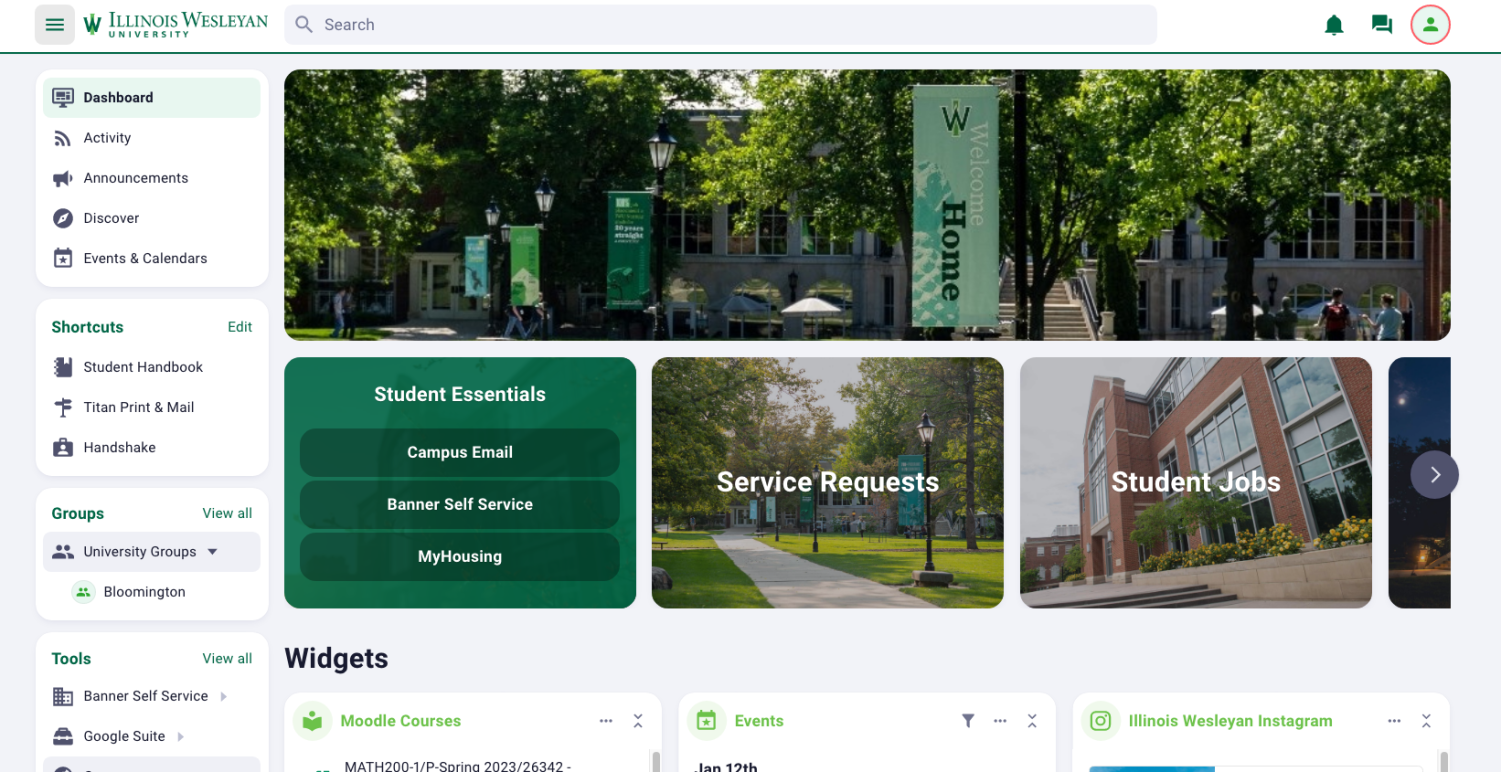Click the Illinois Wesleyan University logo

pos(176,25)
